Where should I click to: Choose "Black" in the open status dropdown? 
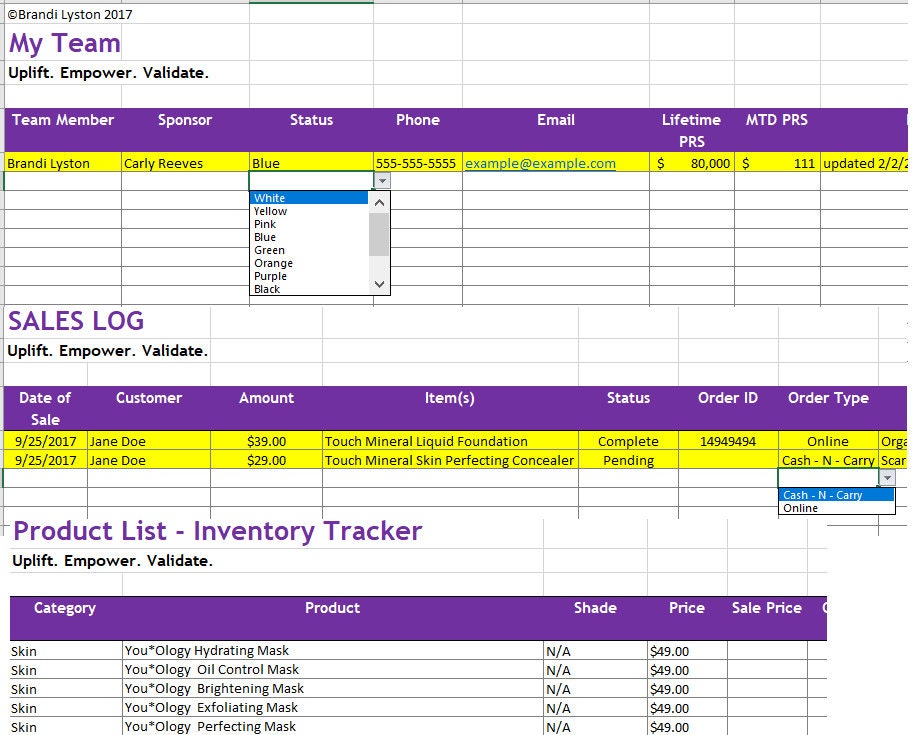point(266,289)
